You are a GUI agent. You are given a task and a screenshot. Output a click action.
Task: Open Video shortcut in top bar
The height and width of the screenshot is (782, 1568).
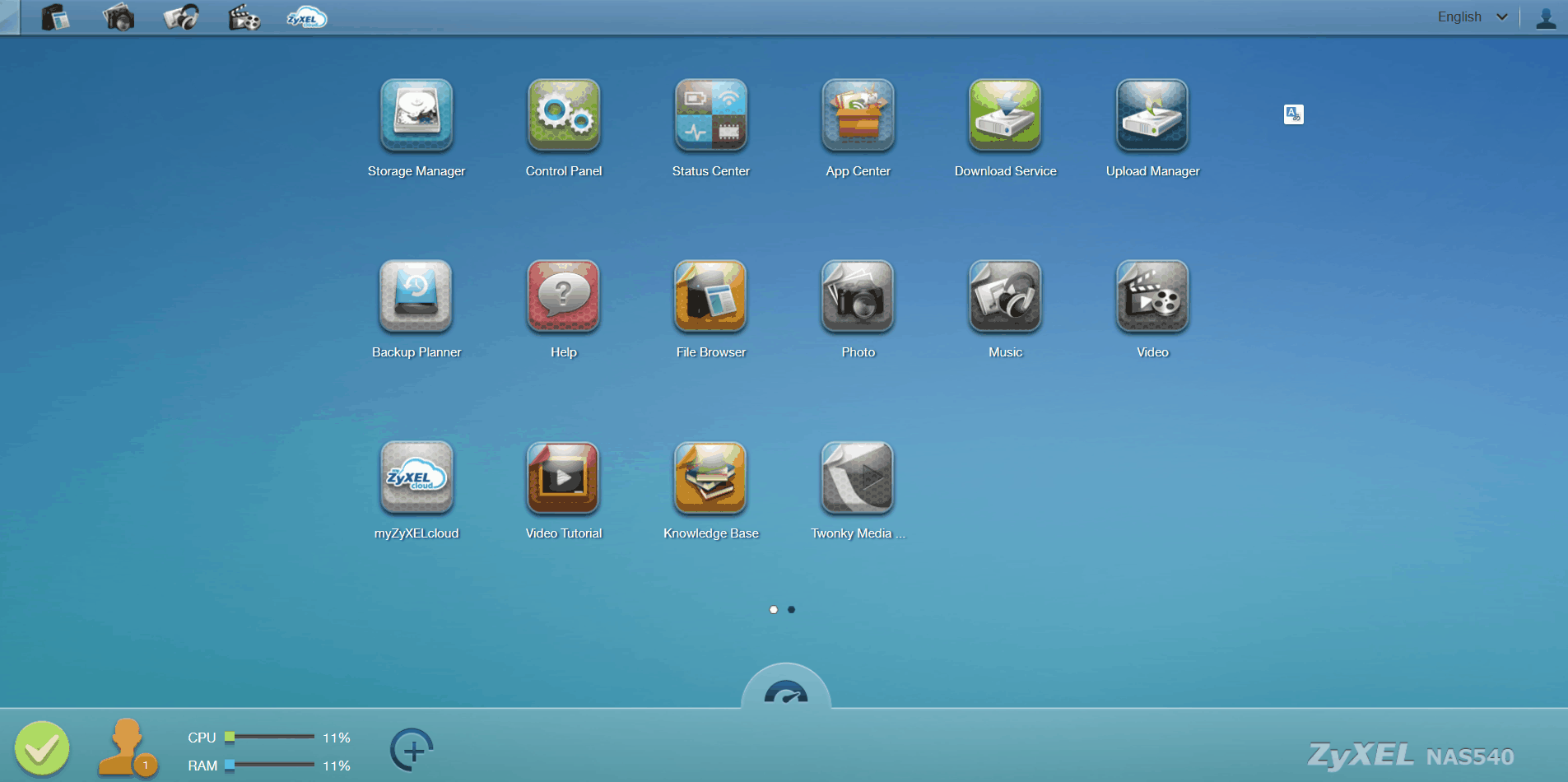pos(244,17)
